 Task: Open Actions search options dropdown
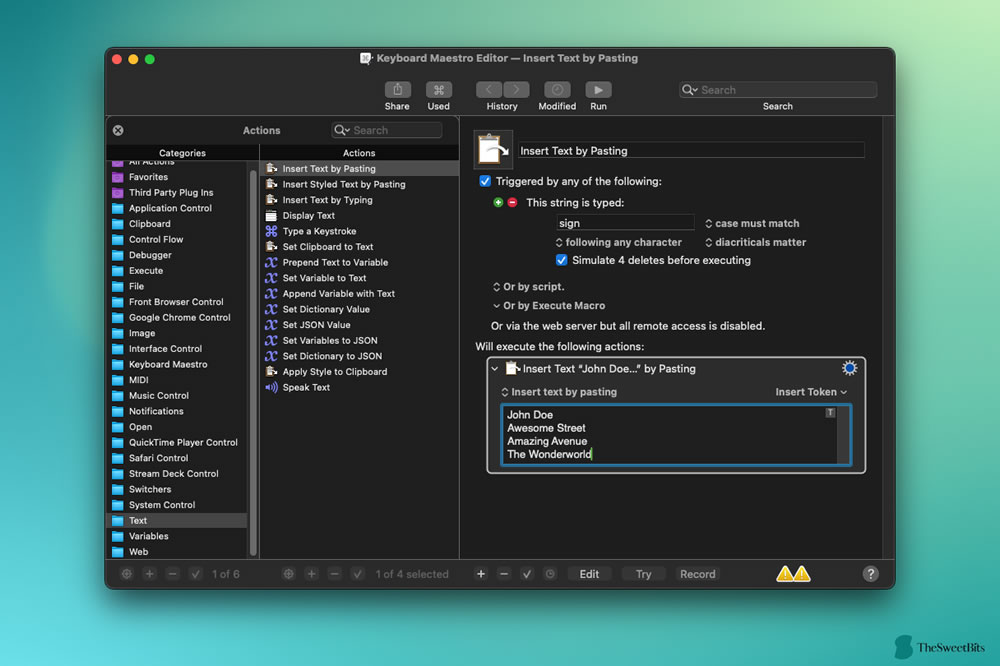point(342,130)
